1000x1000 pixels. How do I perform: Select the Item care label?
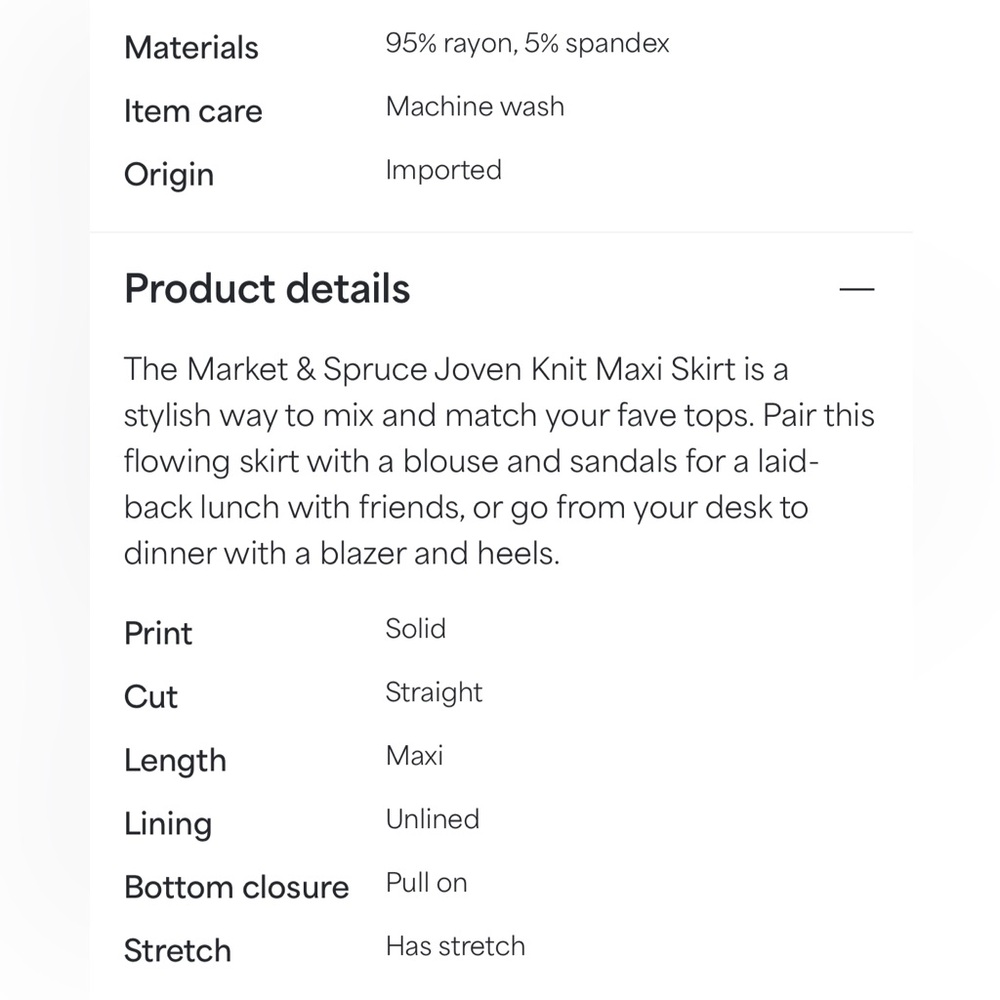coord(193,111)
